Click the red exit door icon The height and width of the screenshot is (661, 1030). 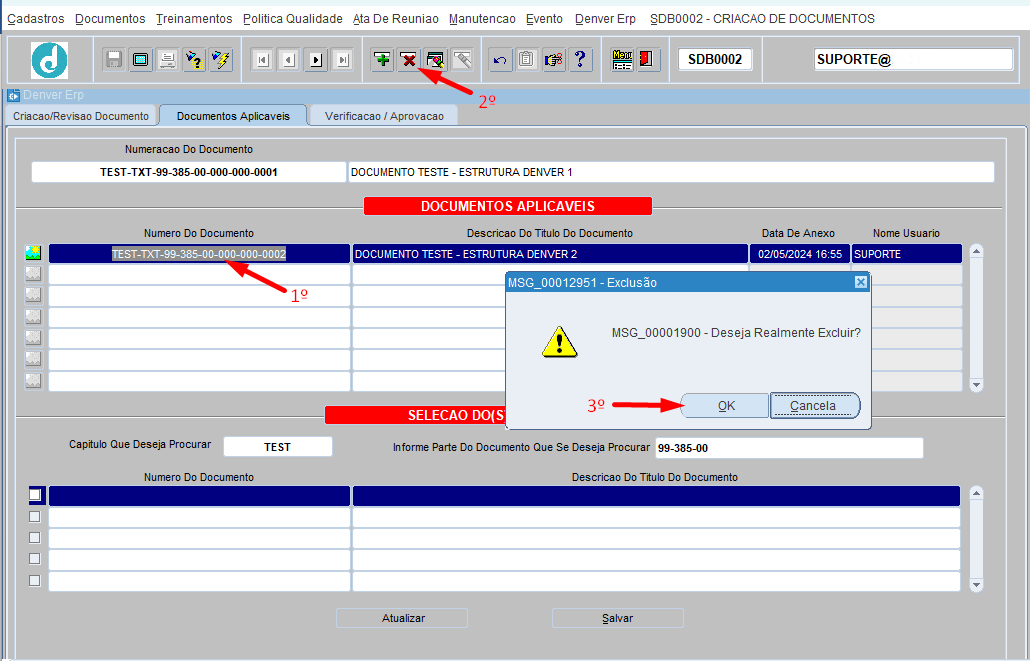647,60
